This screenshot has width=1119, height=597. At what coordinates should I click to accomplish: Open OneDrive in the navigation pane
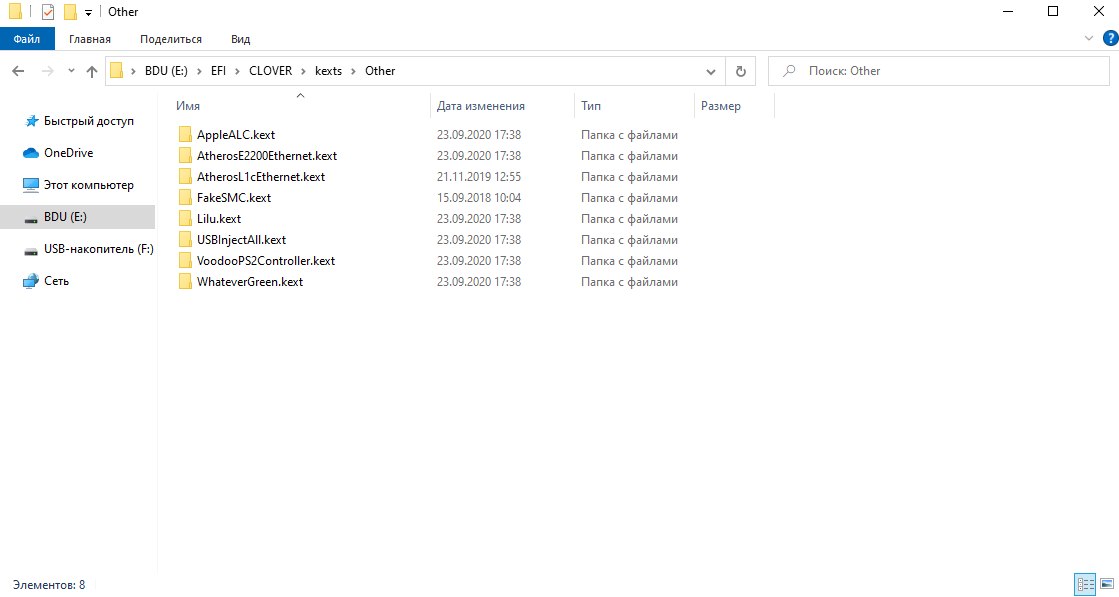click(x=69, y=153)
